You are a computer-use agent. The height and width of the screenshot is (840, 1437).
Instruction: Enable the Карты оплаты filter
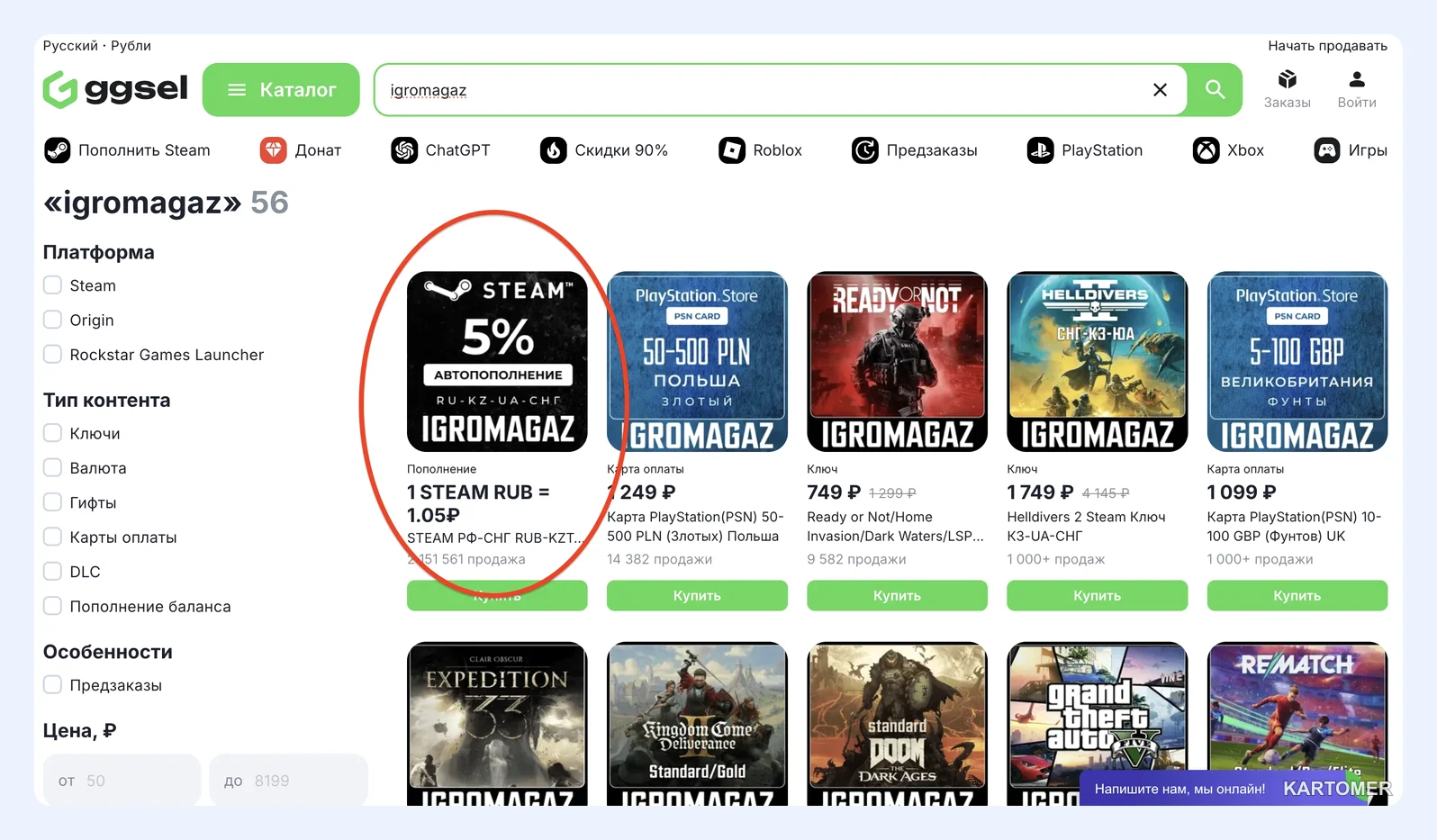coord(53,537)
